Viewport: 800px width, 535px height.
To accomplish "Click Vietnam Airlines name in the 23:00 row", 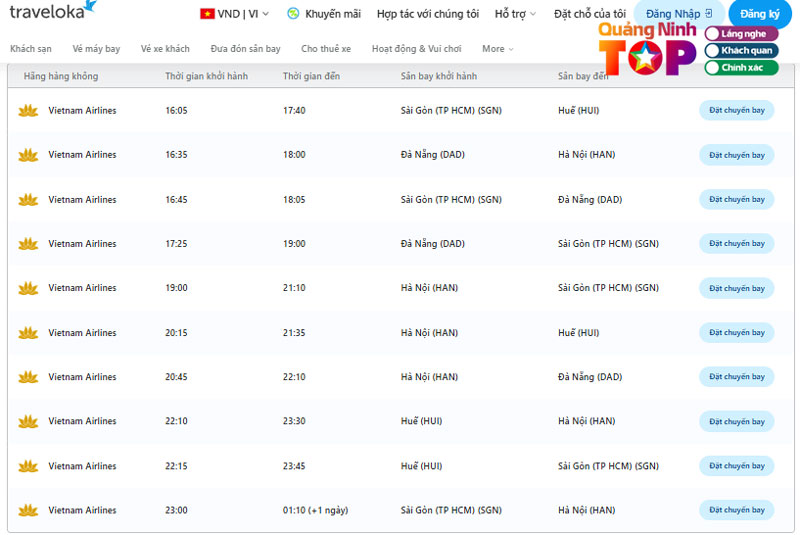I will pyautogui.click(x=82, y=510).
